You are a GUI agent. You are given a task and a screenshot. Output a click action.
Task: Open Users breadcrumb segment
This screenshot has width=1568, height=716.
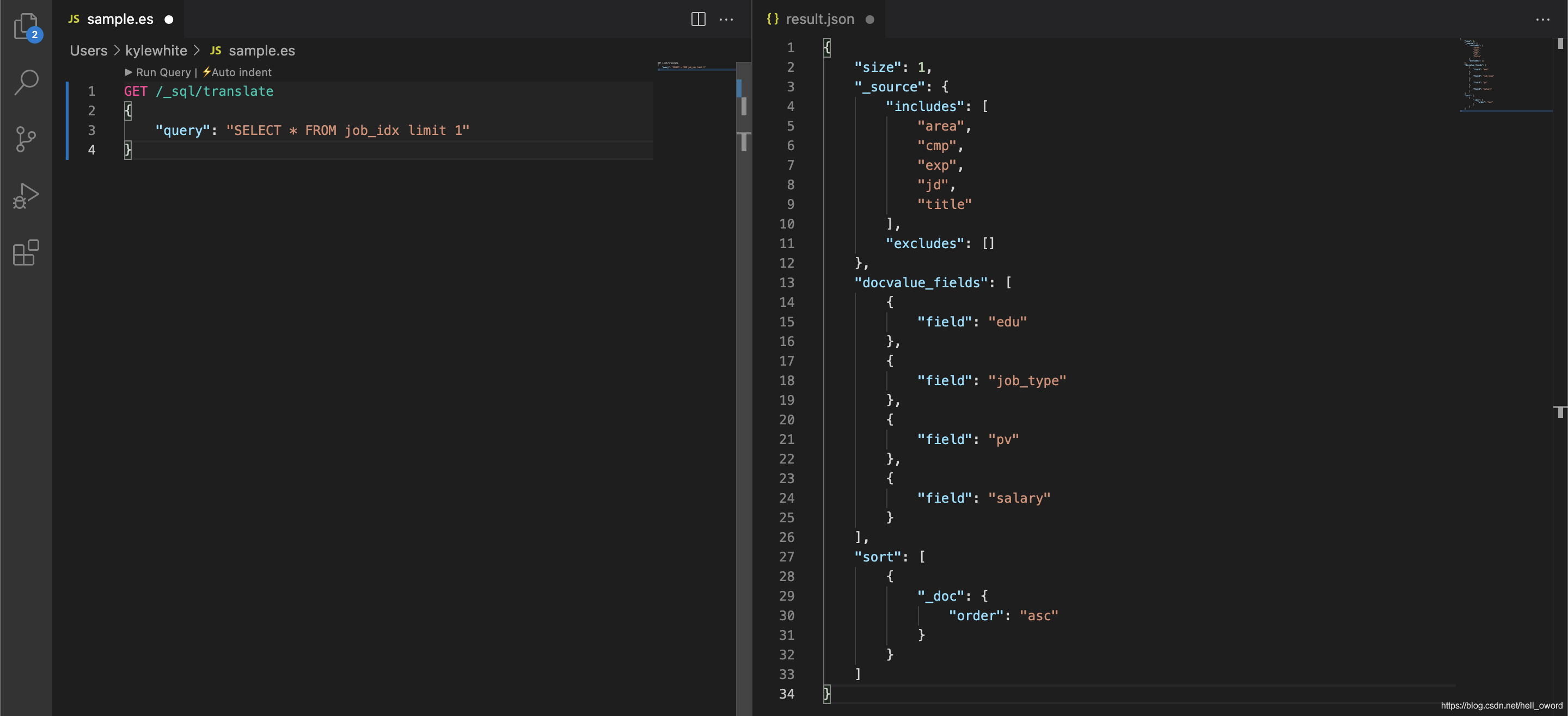[88, 51]
